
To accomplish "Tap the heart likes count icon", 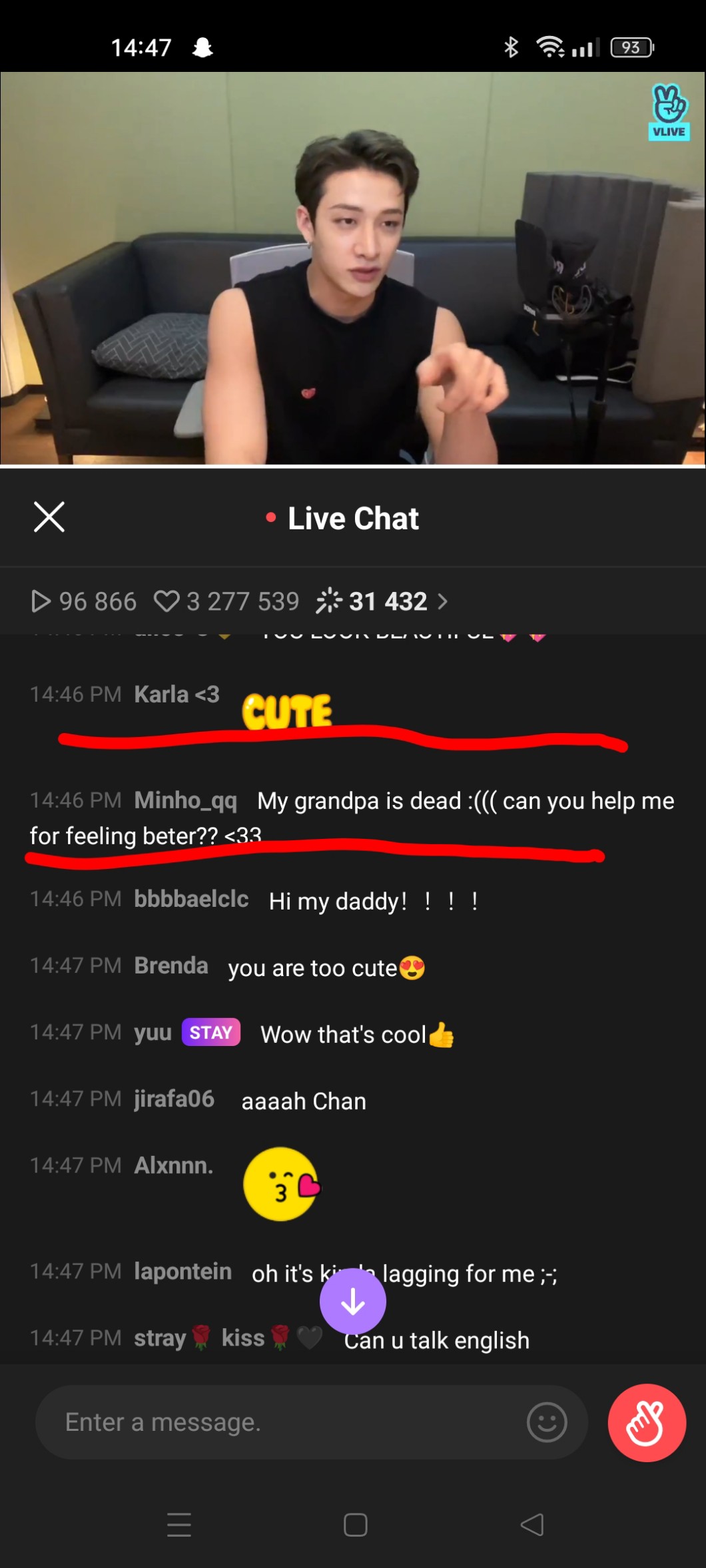I will coord(167,601).
